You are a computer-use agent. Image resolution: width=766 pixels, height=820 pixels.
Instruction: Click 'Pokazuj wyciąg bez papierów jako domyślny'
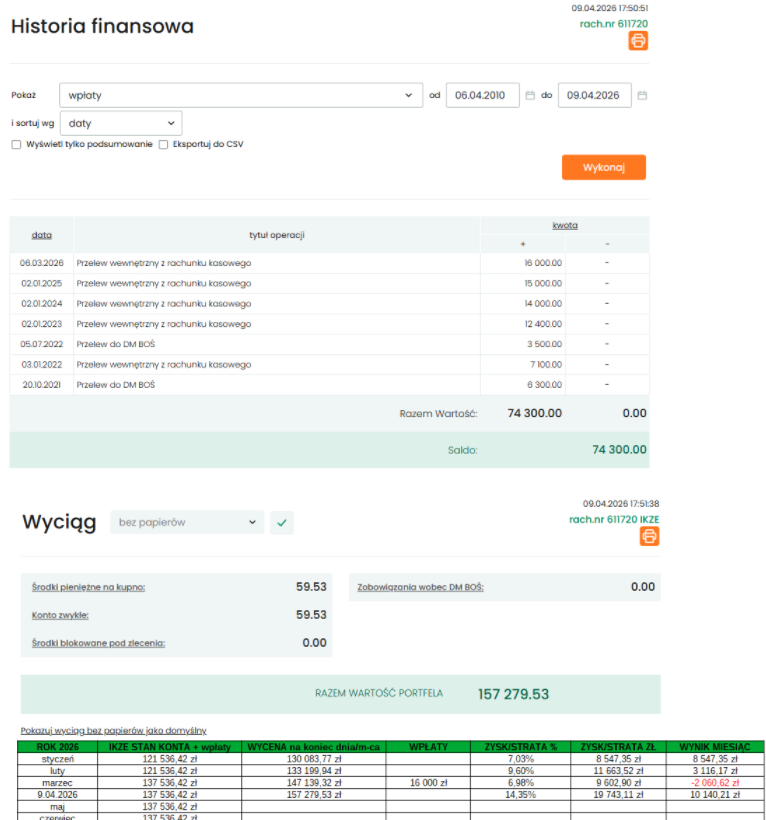click(113, 731)
